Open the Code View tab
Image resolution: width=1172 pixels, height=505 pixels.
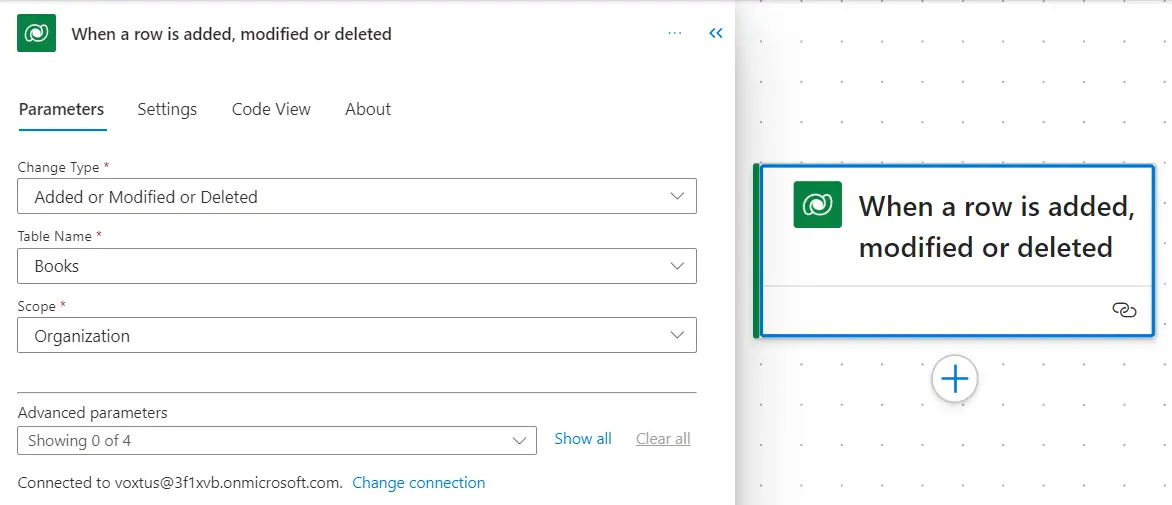(271, 109)
